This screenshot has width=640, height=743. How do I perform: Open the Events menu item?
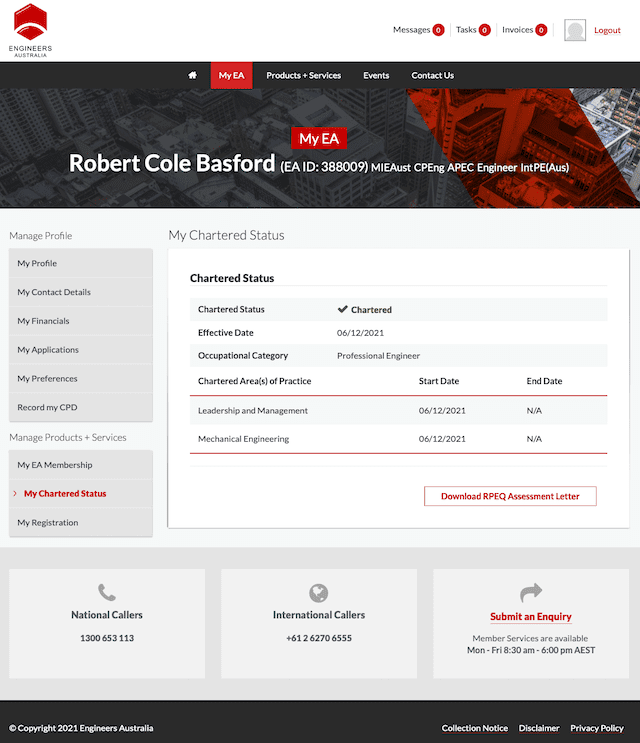tap(376, 75)
